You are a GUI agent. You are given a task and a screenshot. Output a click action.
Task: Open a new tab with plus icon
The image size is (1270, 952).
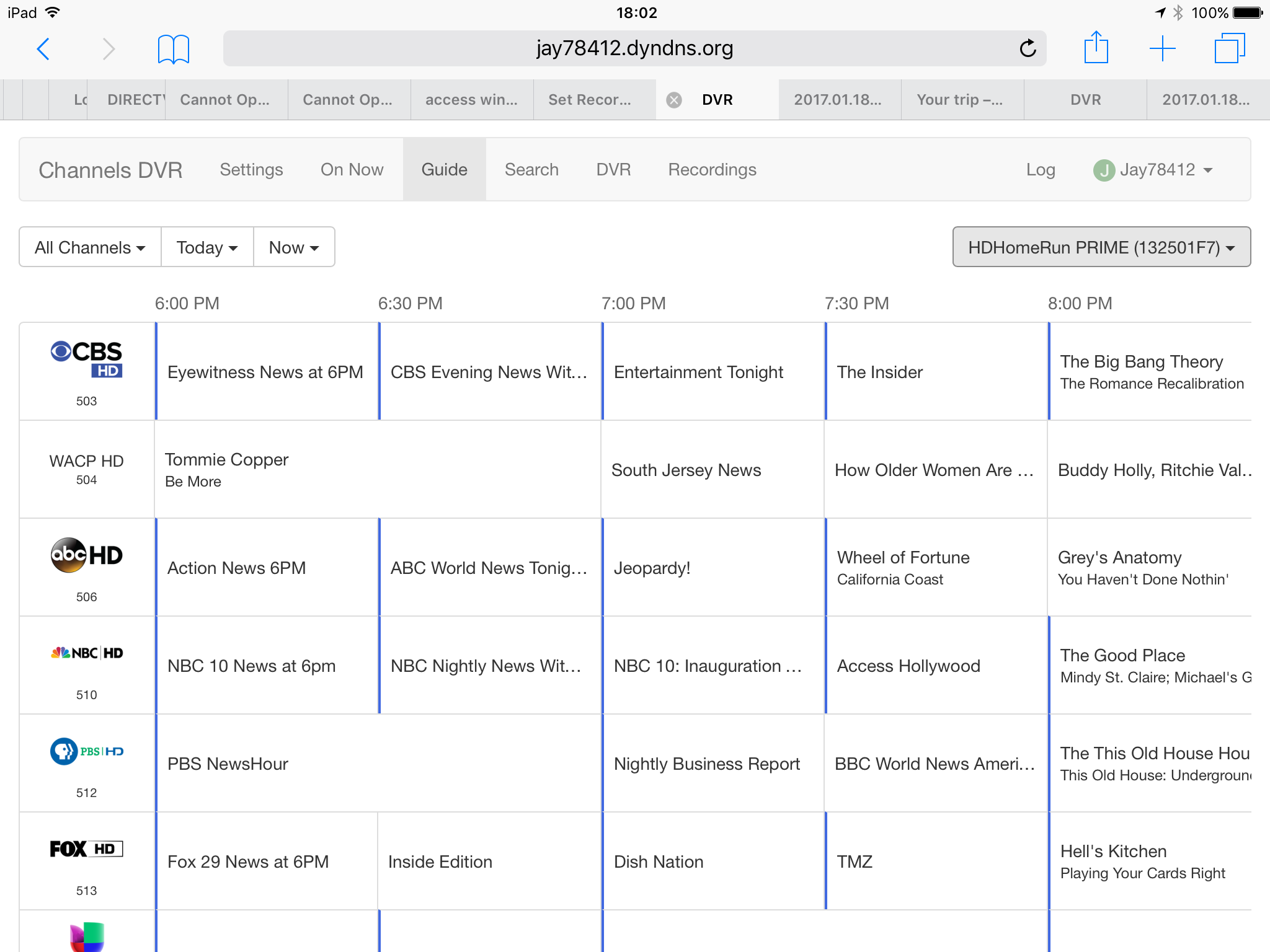(x=1162, y=48)
